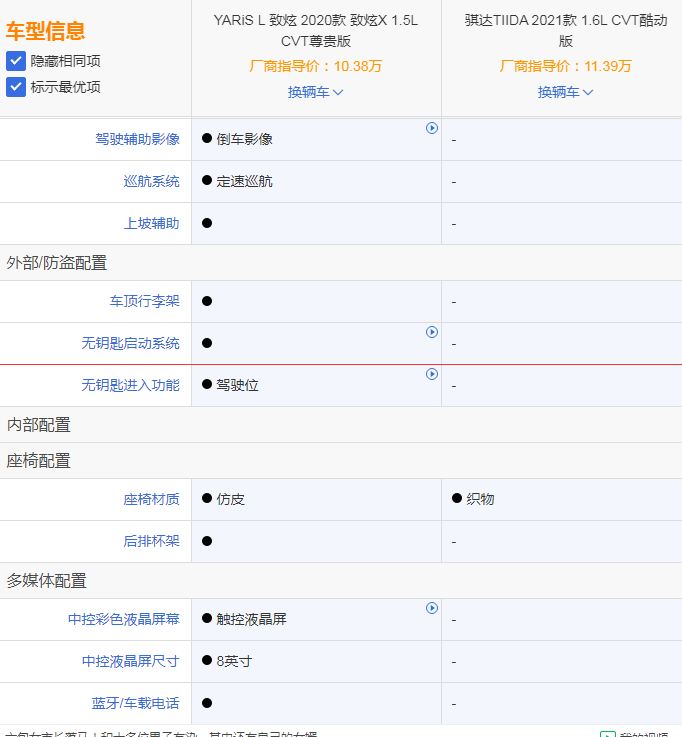Viewport: 682px width, 737px height.
Task: Open 换辆车 dropdown under 骐达TIIDA
Action: click(x=566, y=92)
